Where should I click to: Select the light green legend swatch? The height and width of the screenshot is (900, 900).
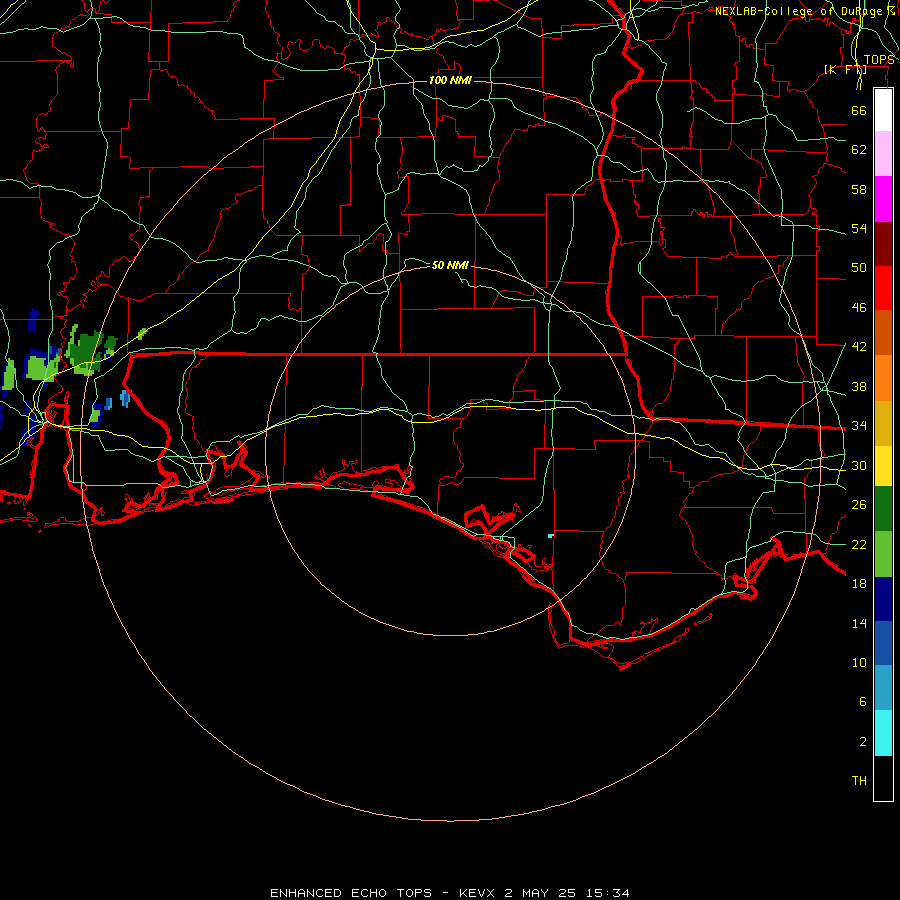coord(883,554)
